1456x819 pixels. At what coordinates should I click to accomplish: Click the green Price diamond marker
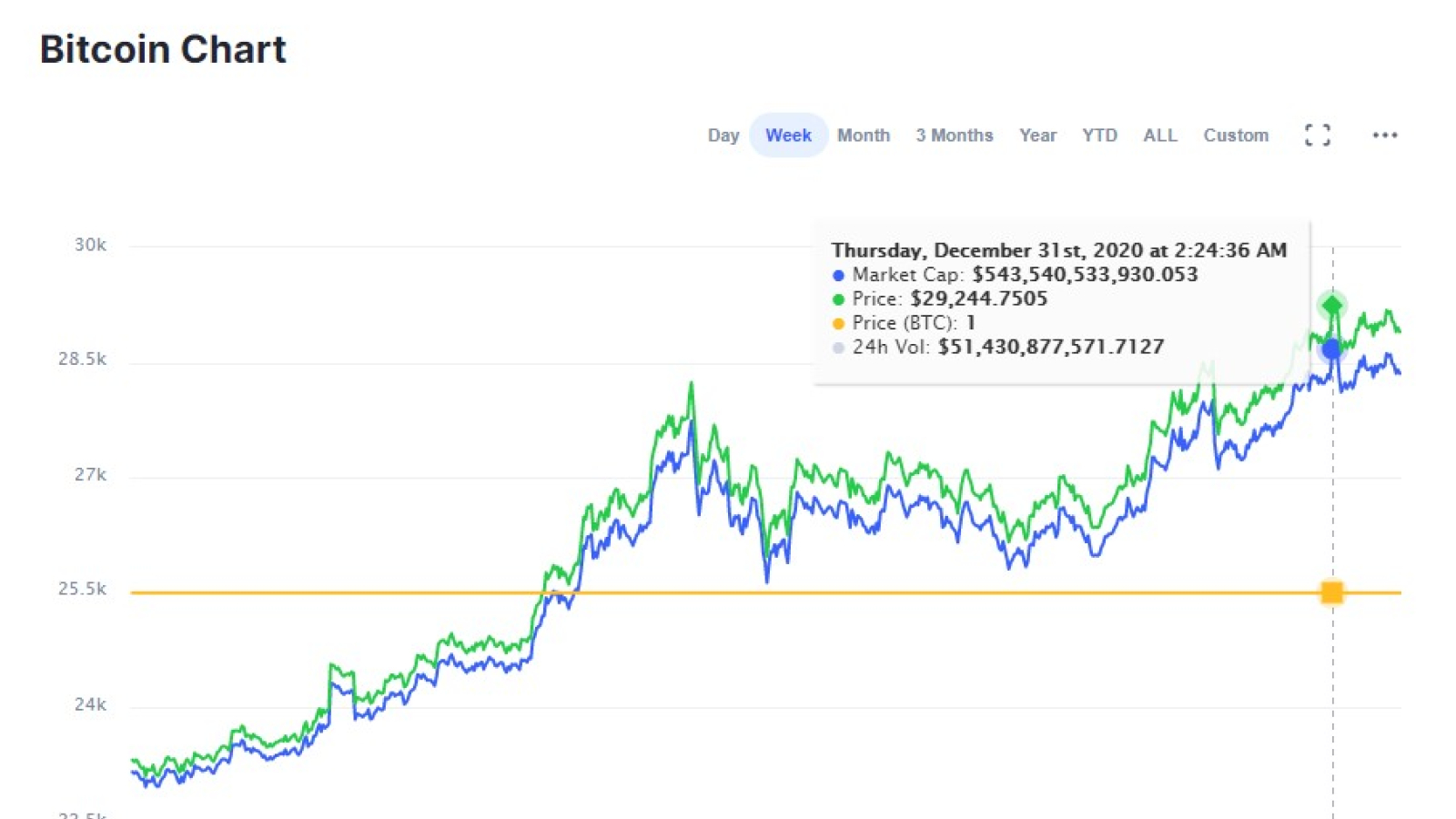pos(1332,305)
